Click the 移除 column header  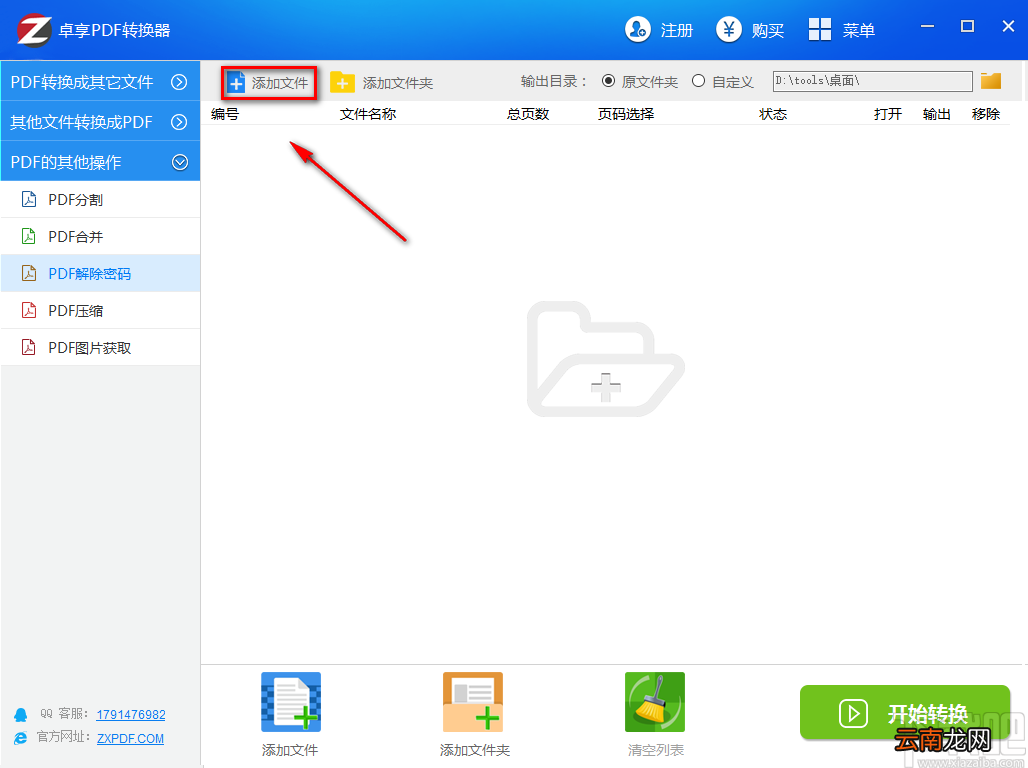pos(986,114)
